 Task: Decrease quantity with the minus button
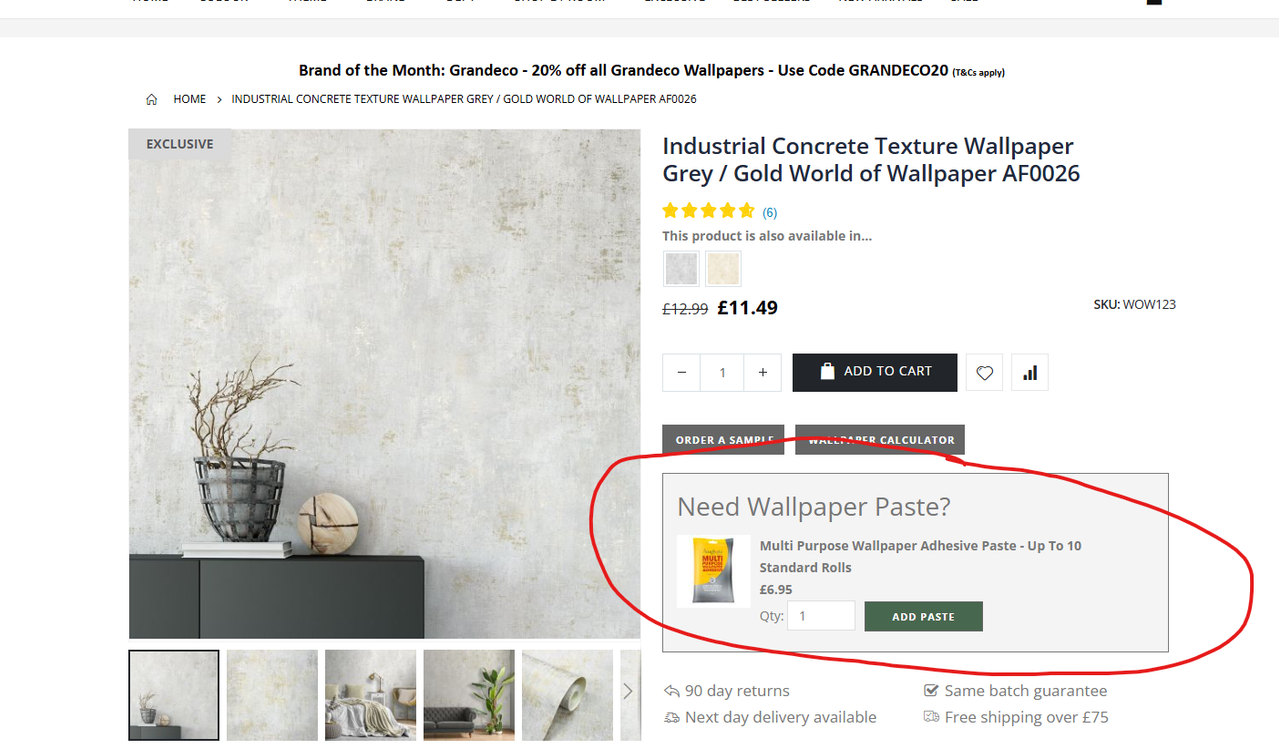coord(682,372)
